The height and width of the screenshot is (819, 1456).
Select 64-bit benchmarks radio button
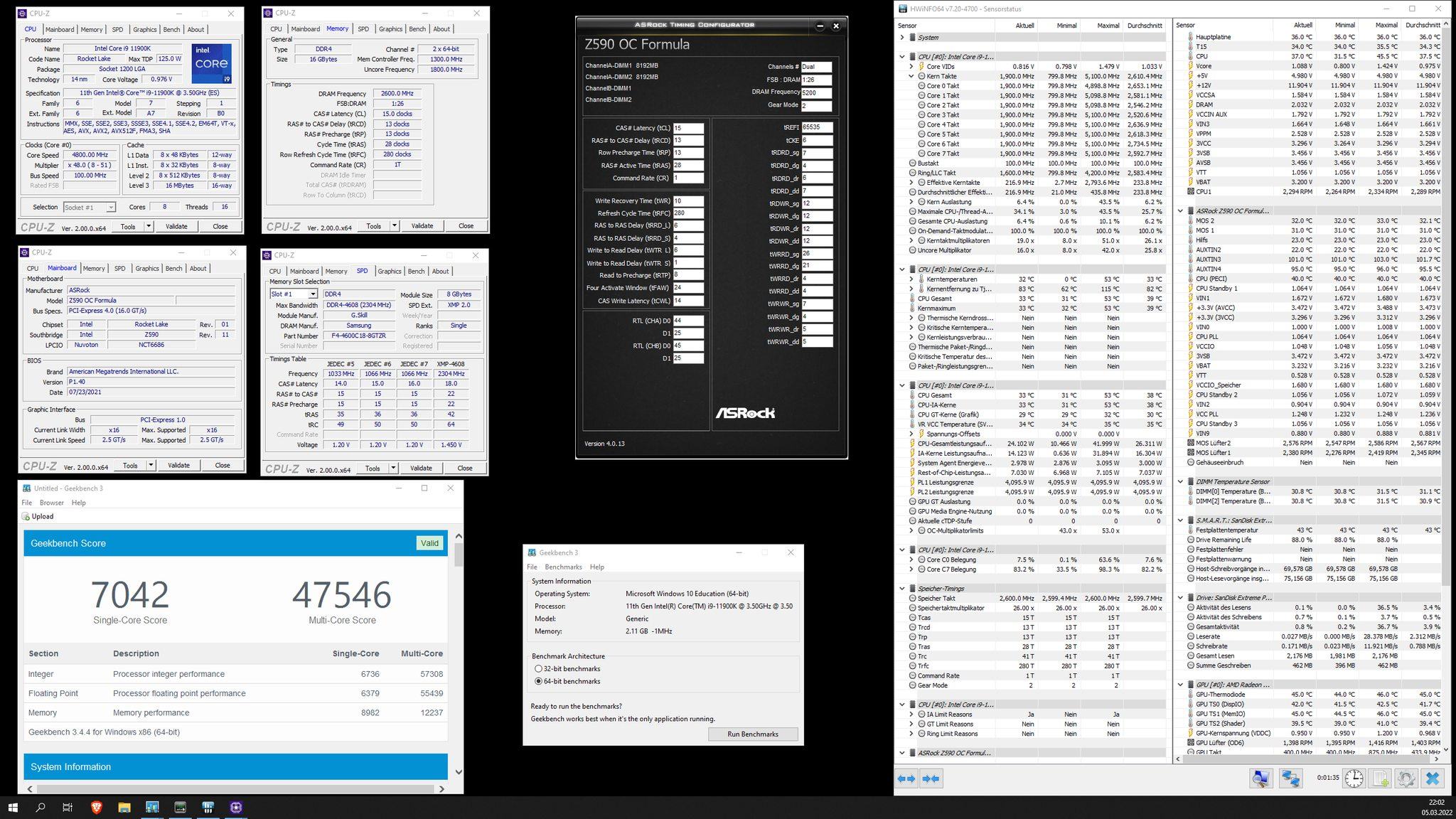point(538,681)
